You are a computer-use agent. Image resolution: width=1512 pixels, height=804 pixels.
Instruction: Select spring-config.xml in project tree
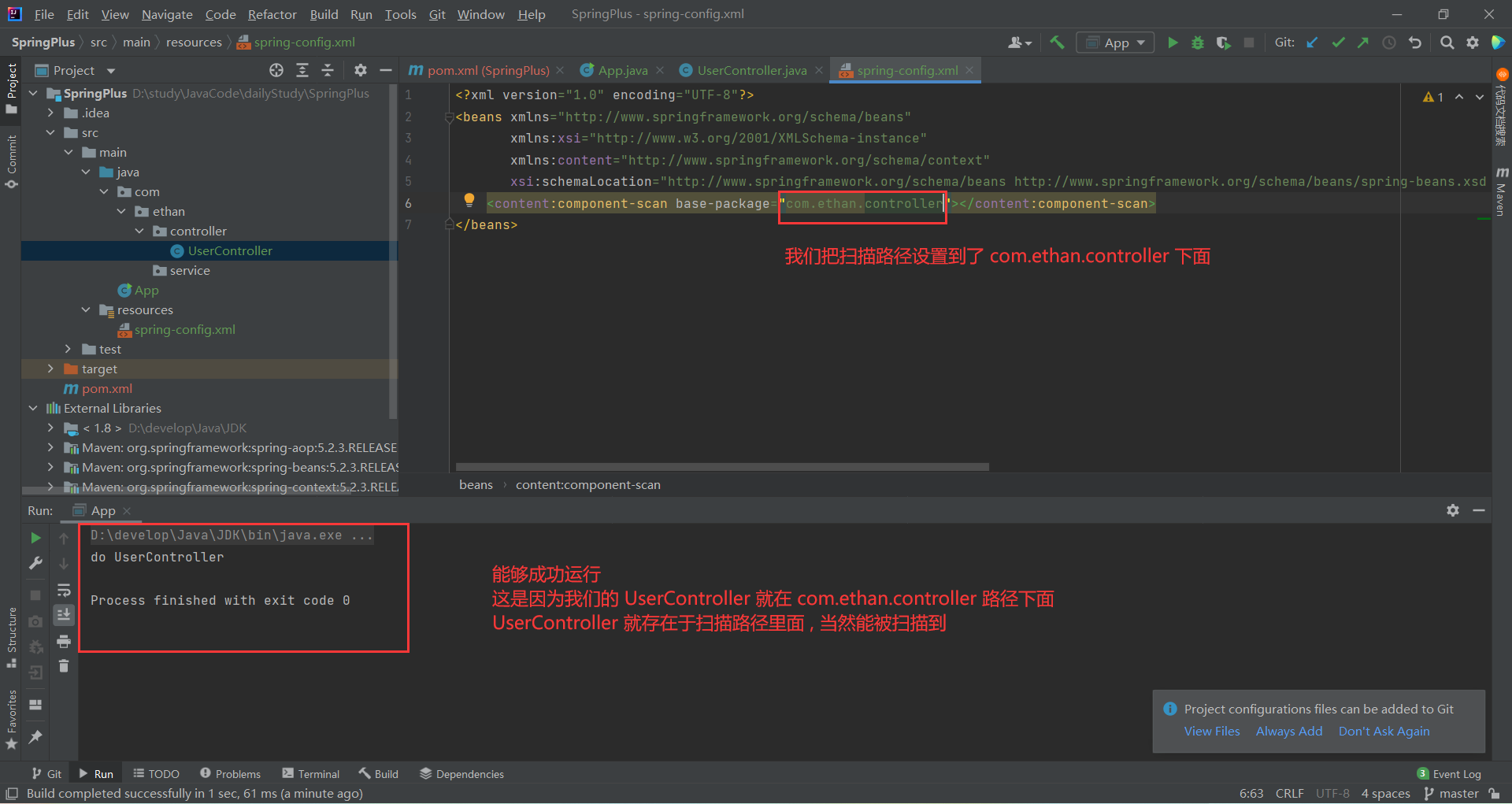click(x=184, y=329)
